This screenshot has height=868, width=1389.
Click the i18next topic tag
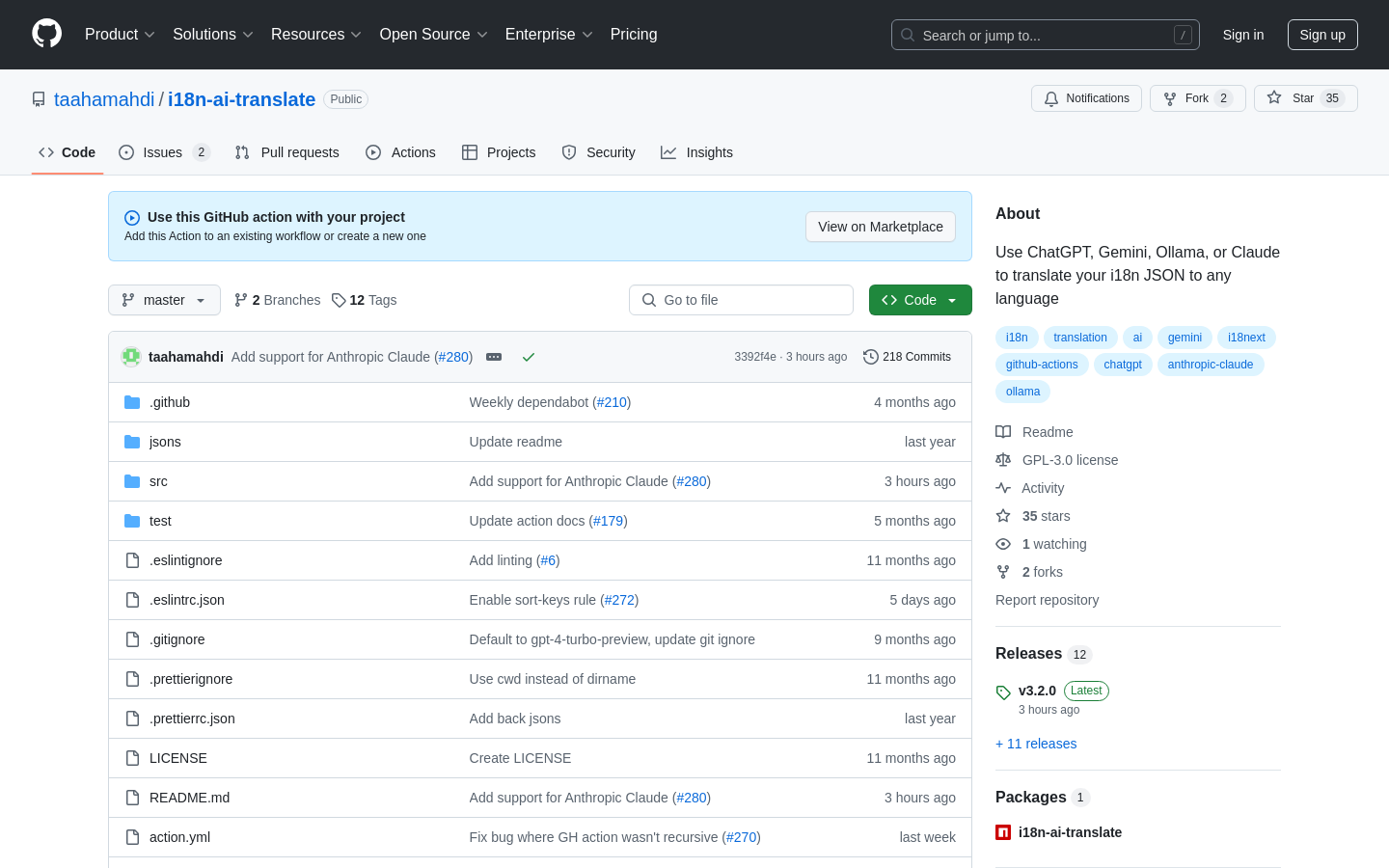pyautogui.click(x=1246, y=338)
